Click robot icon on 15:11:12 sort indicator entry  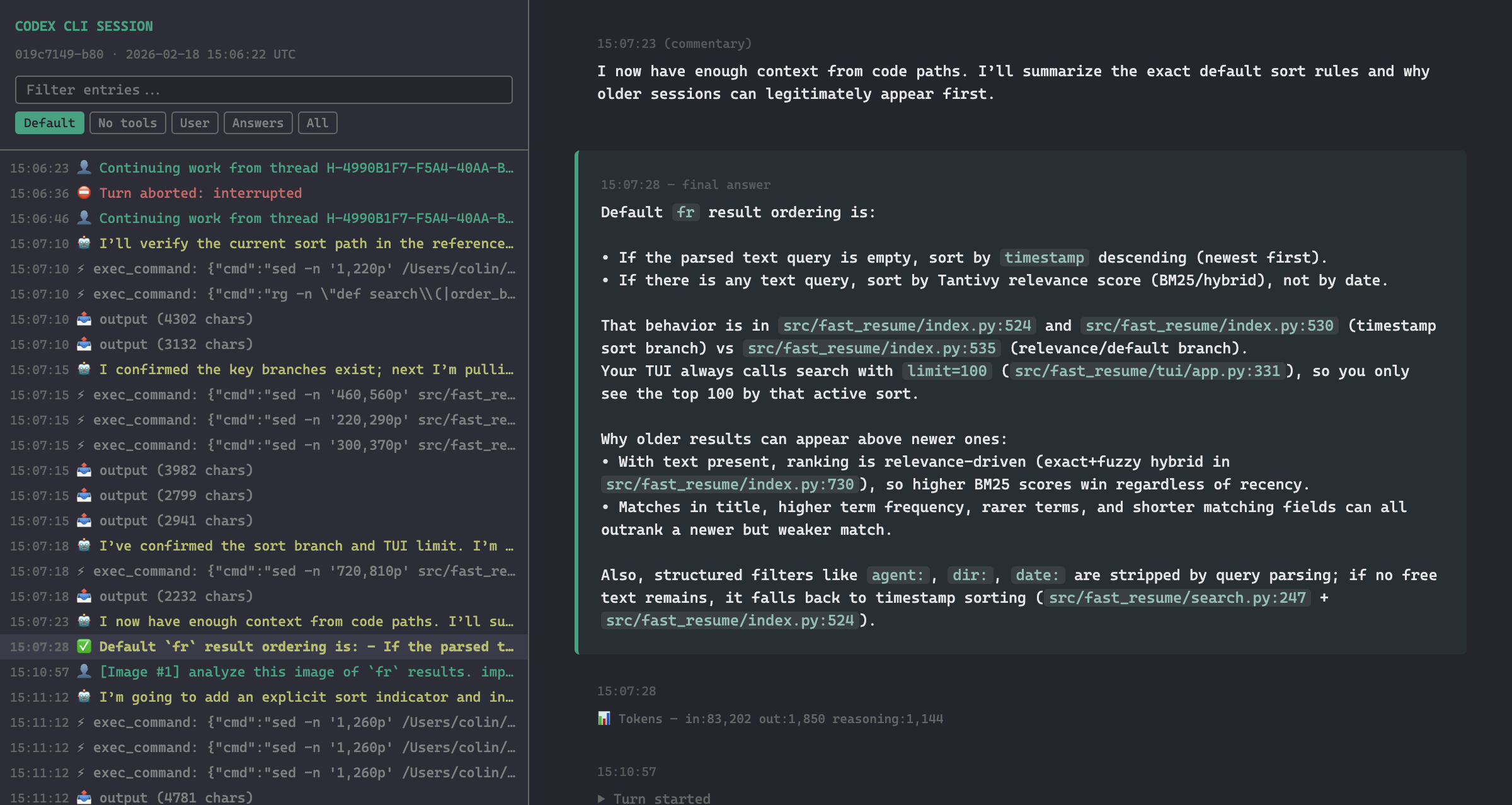coord(84,697)
